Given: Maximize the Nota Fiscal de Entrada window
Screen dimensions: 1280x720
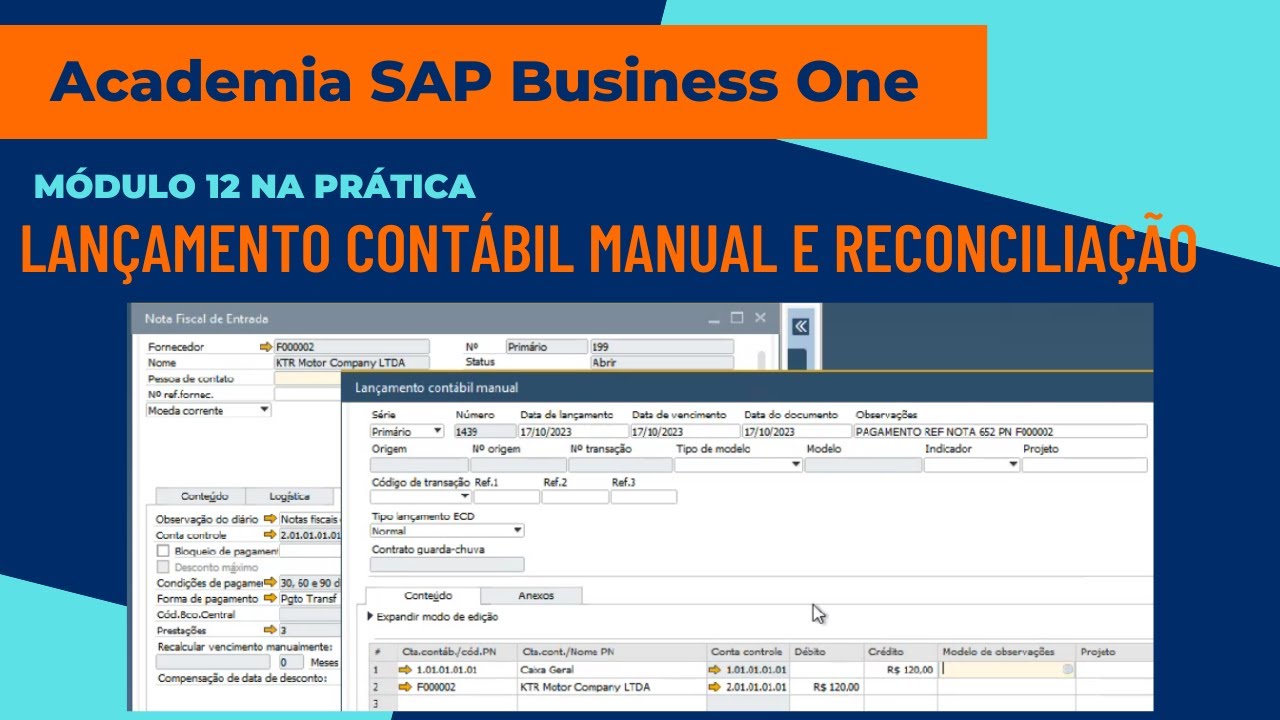Looking at the screenshot, I should pos(737,318).
